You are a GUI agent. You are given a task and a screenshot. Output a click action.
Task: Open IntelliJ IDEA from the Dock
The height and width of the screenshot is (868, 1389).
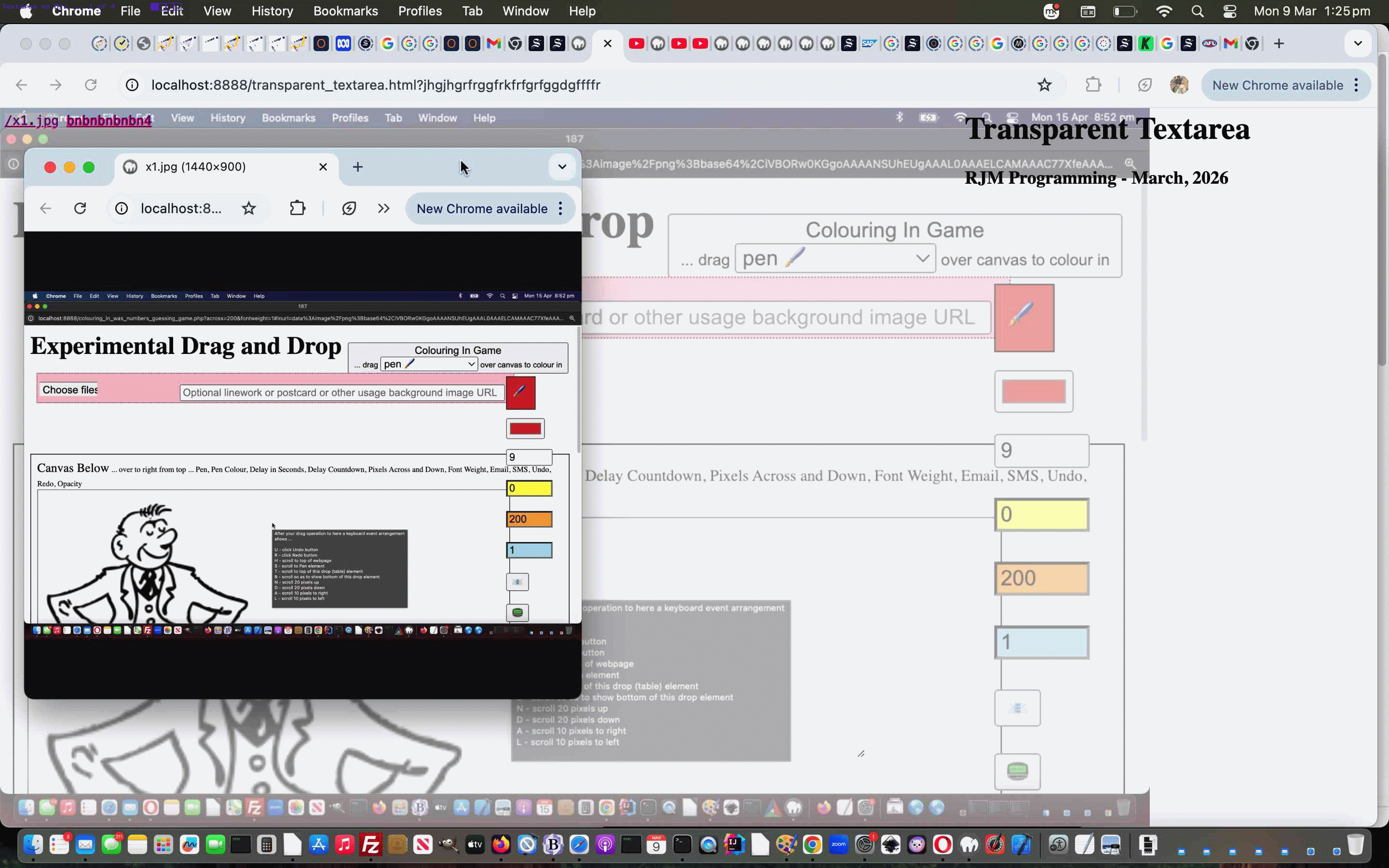coord(734,844)
